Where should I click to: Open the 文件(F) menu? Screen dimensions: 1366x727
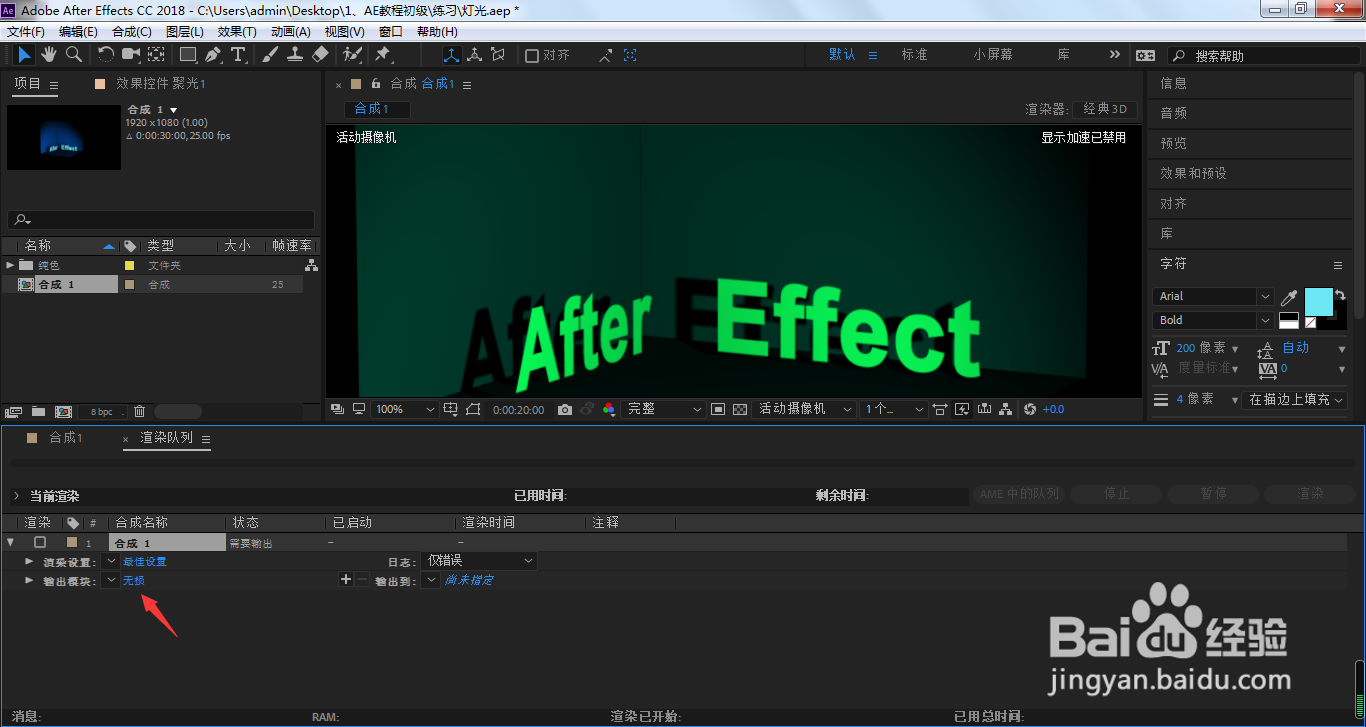point(26,32)
